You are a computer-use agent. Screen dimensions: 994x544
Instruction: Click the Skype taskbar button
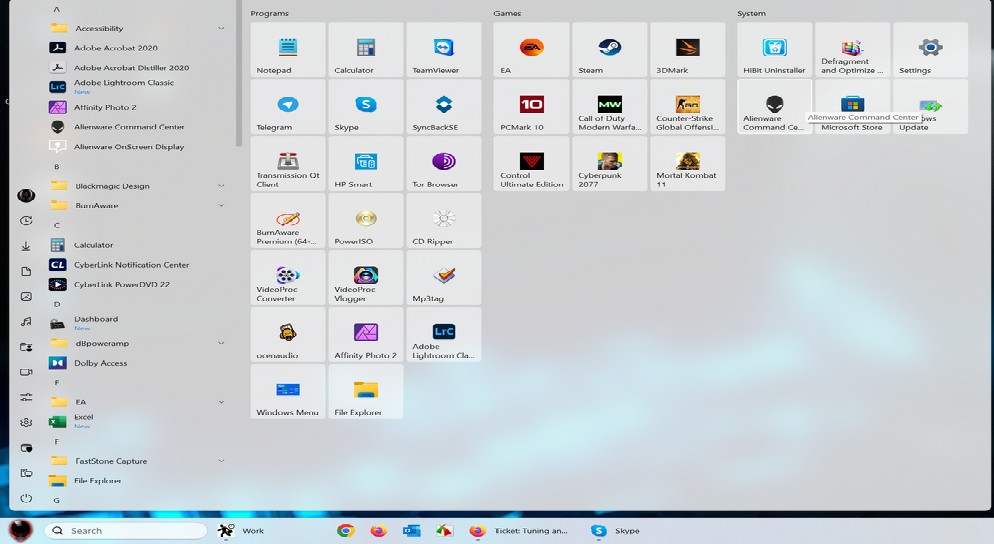click(x=616, y=531)
